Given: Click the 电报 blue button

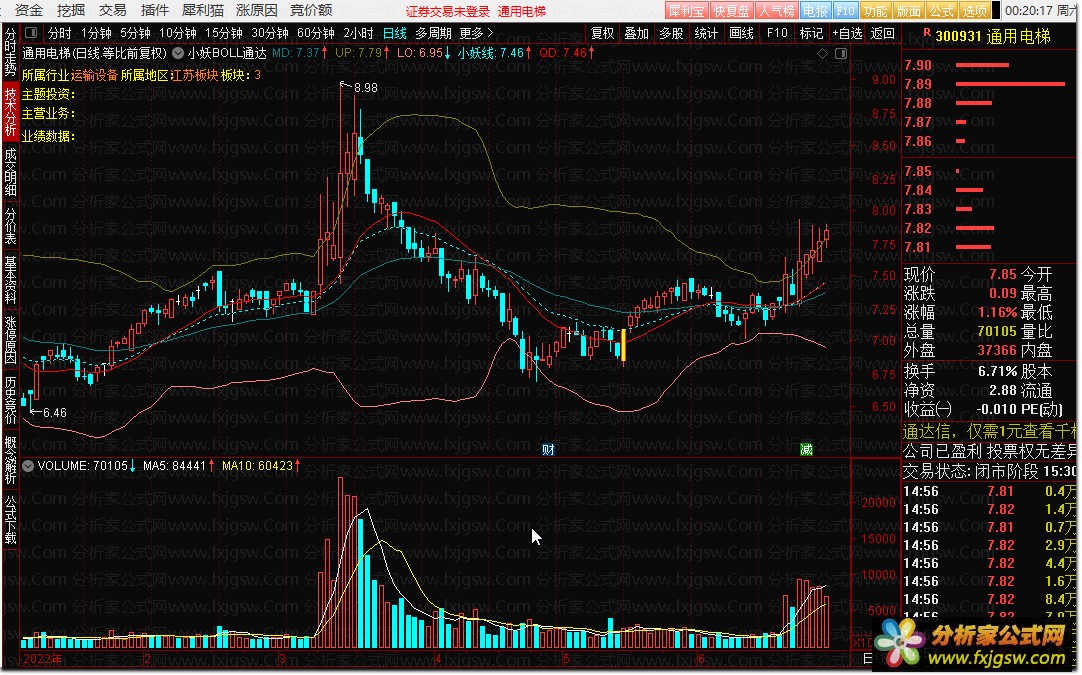Looking at the screenshot, I should pos(816,10).
